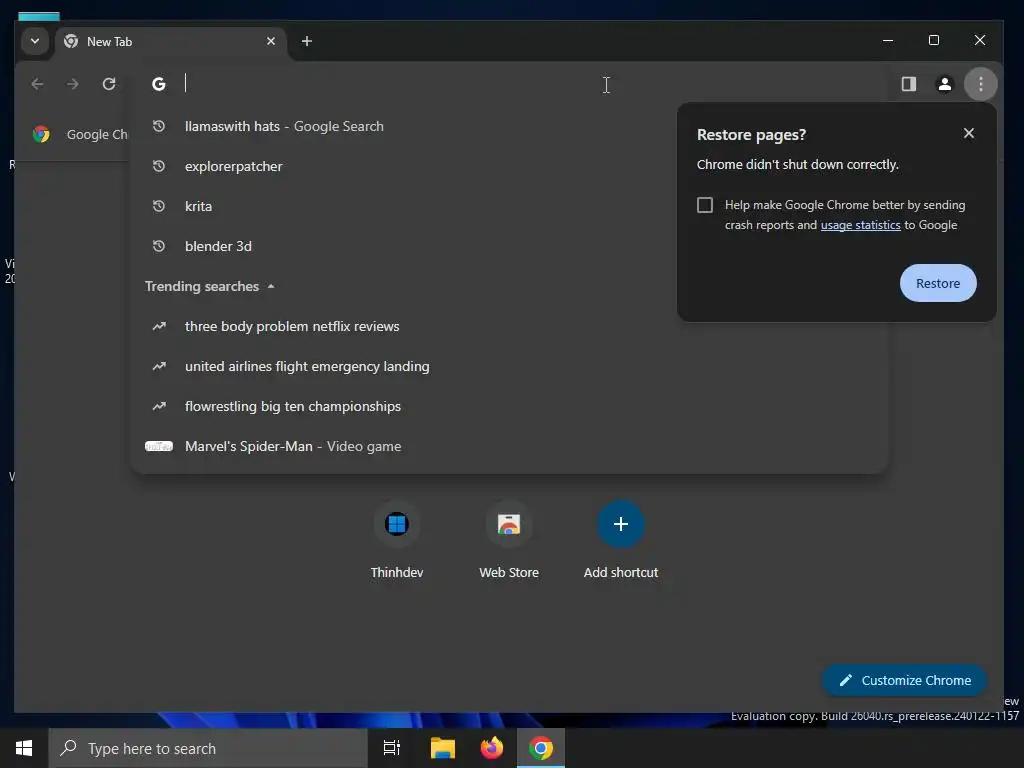Viewport: 1024px width, 768px height.
Task: Click Customize Chrome button
Action: pos(904,680)
